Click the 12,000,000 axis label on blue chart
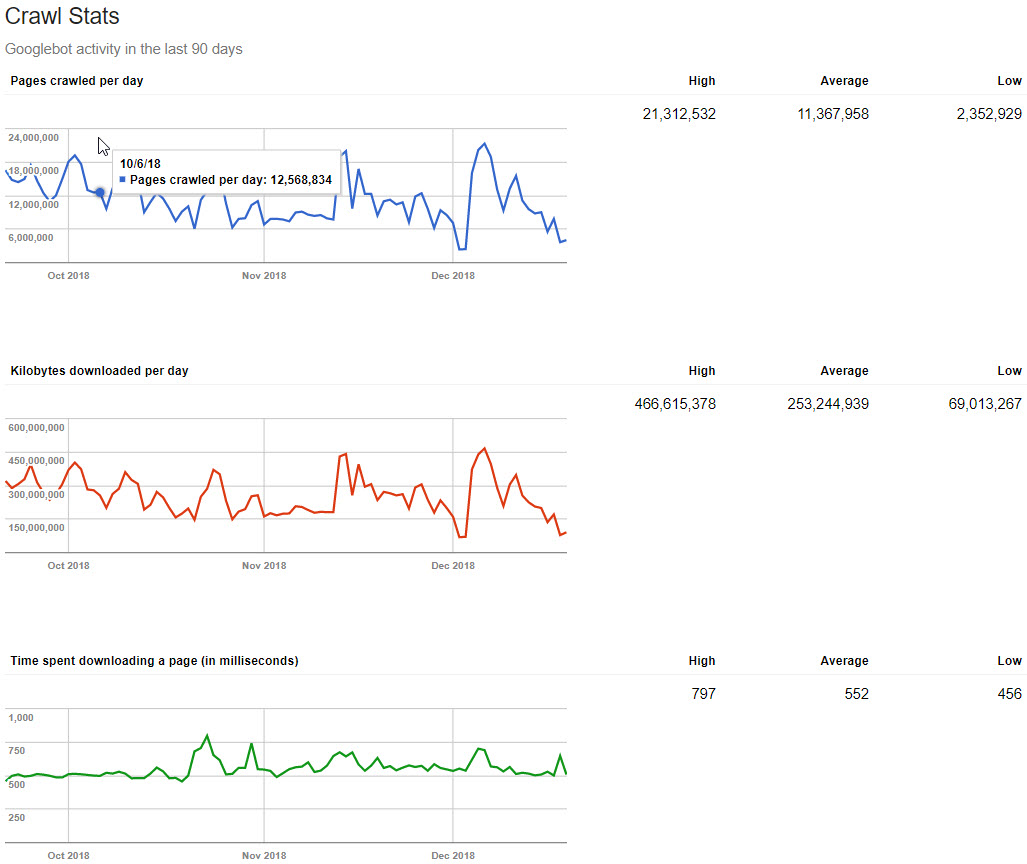This screenshot has width=1027, height=864. click(x=33, y=204)
